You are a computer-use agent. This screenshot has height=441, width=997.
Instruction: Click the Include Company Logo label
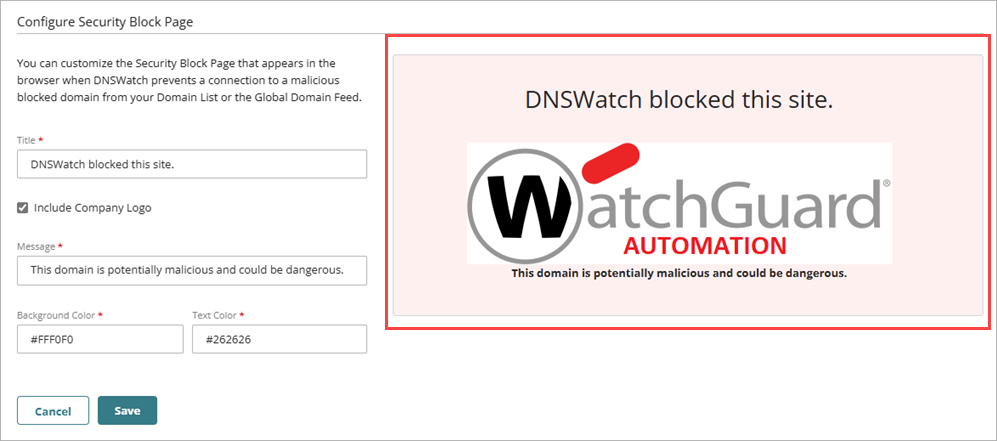[x=93, y=208]
